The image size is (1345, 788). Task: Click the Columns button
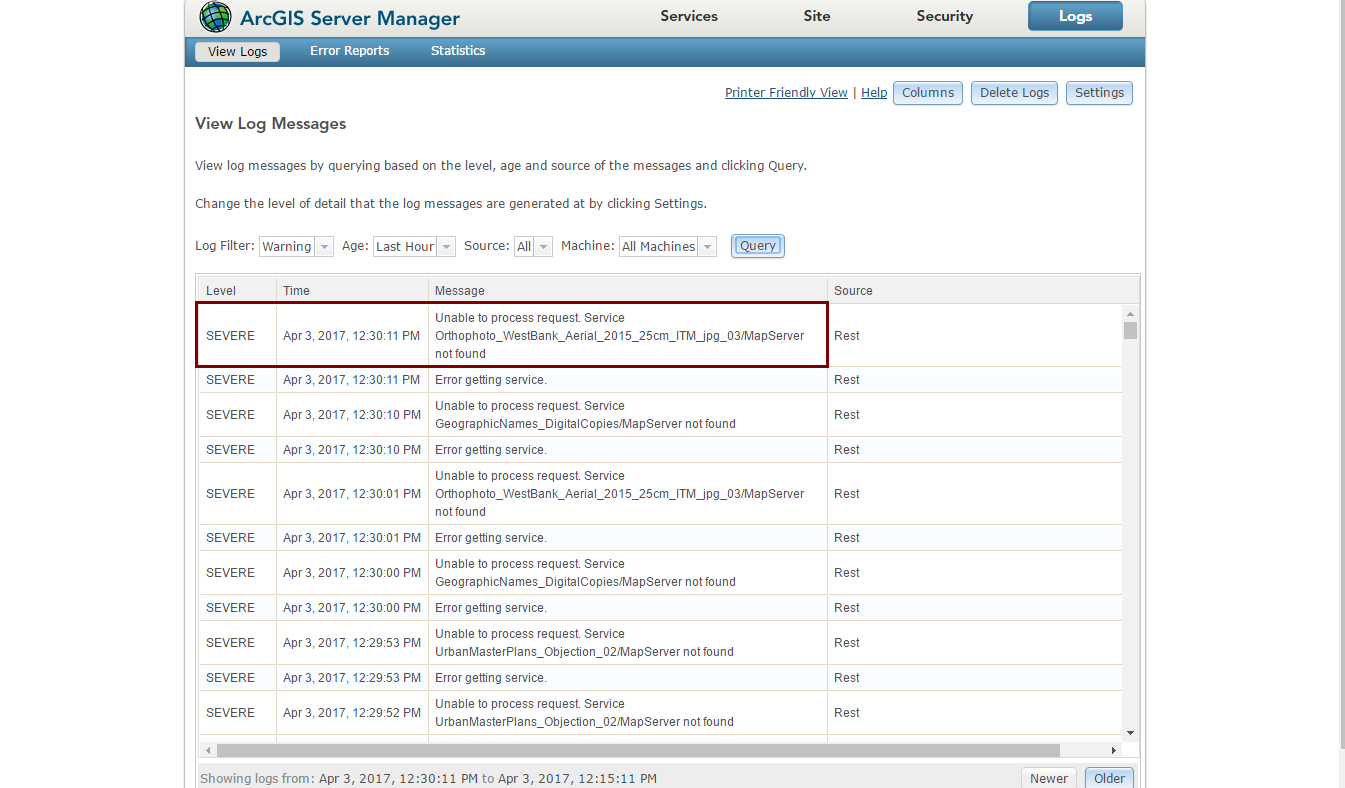click(928, 93)
